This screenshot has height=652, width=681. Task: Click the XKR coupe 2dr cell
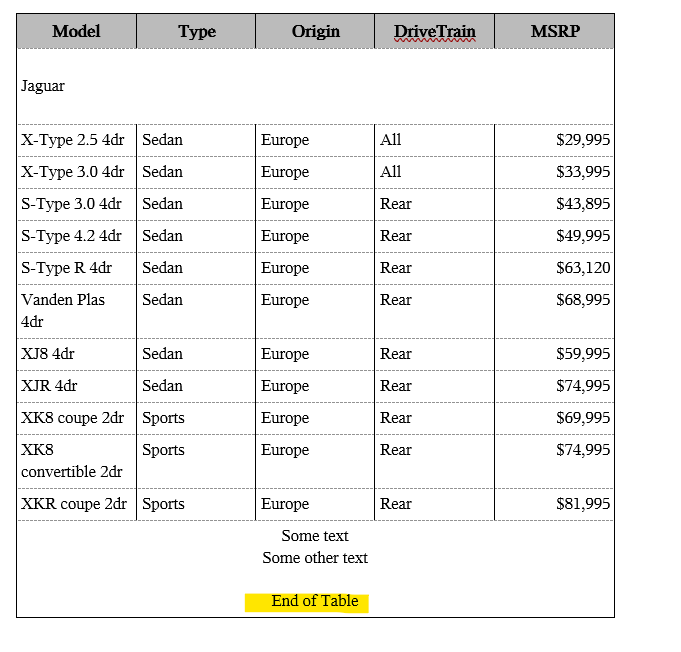[x=74, y=504]
